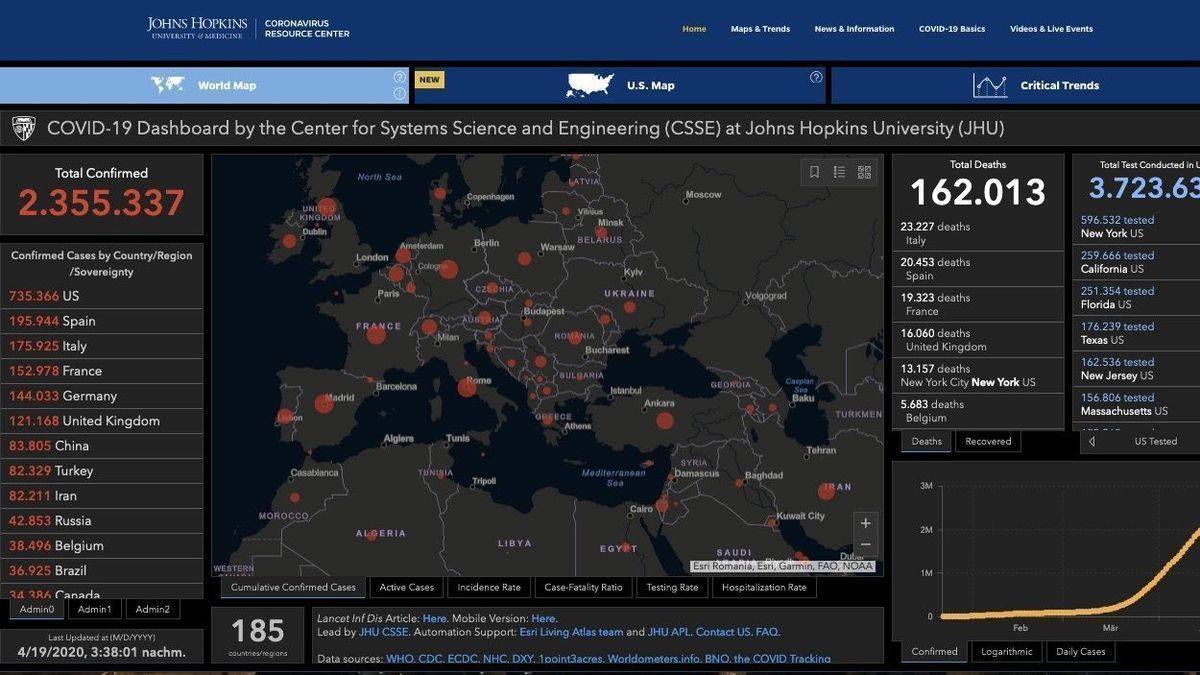
Task: Open the basemap gallery grid icon
Action: 864,172
